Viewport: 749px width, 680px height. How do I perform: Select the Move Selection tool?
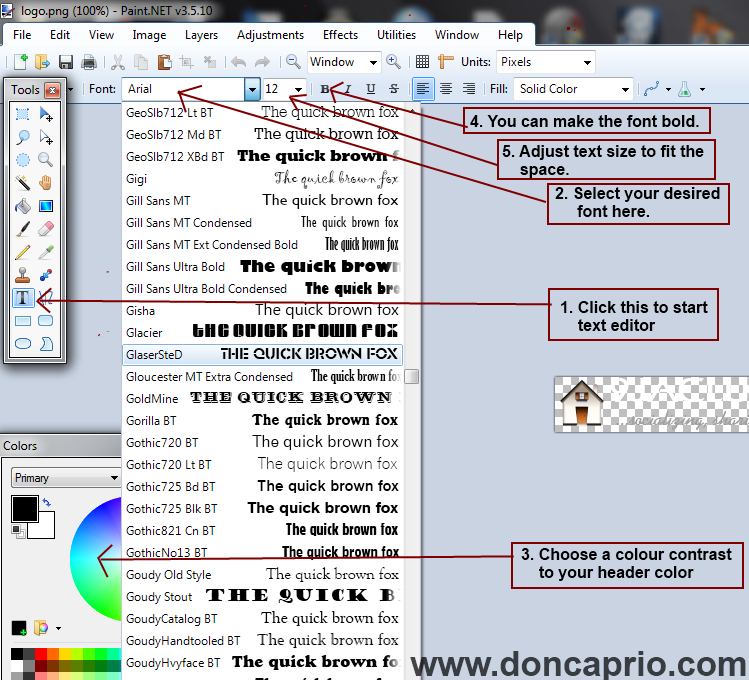click(x=46, y=137)
